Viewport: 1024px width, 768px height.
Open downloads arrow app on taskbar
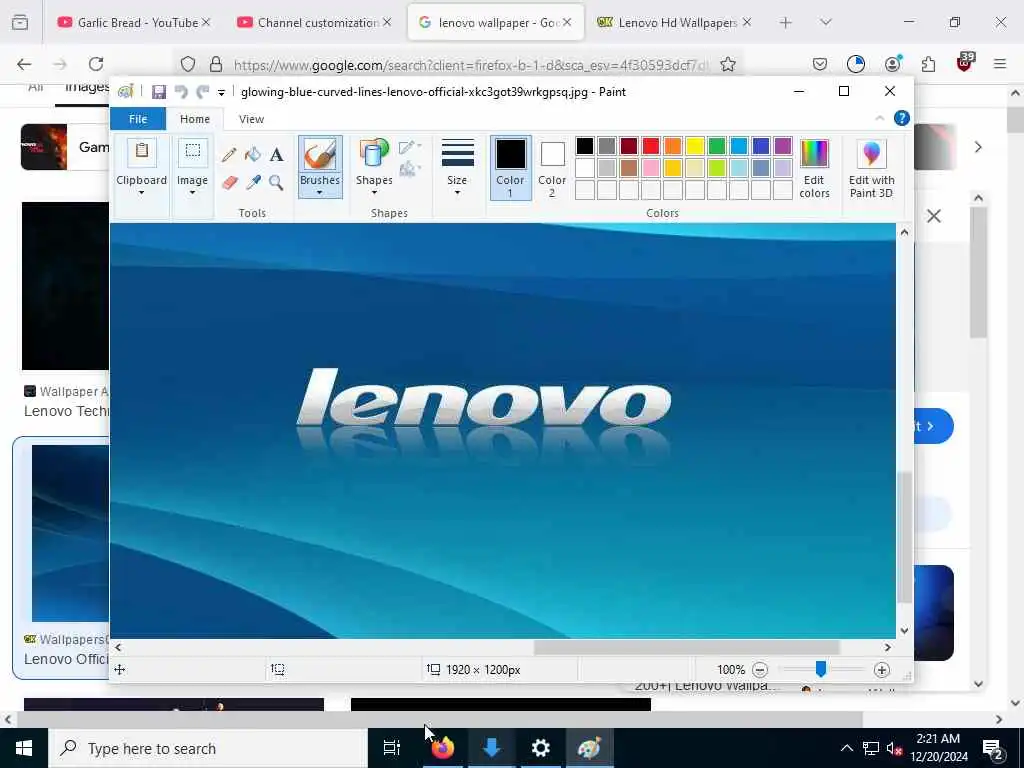pyautogui.click(x=491, y=748)
